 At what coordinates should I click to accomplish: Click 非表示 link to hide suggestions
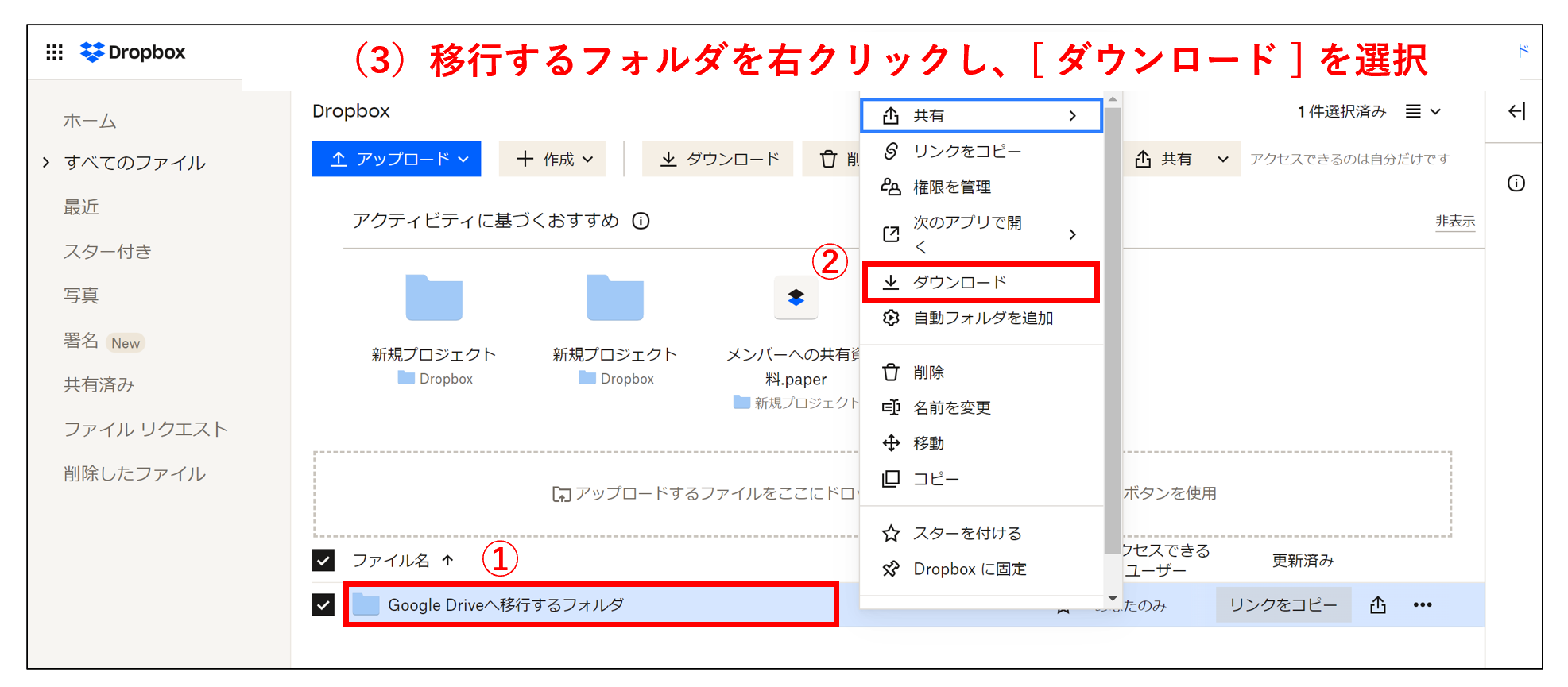pyautogui.click(x=1455, y=222)
